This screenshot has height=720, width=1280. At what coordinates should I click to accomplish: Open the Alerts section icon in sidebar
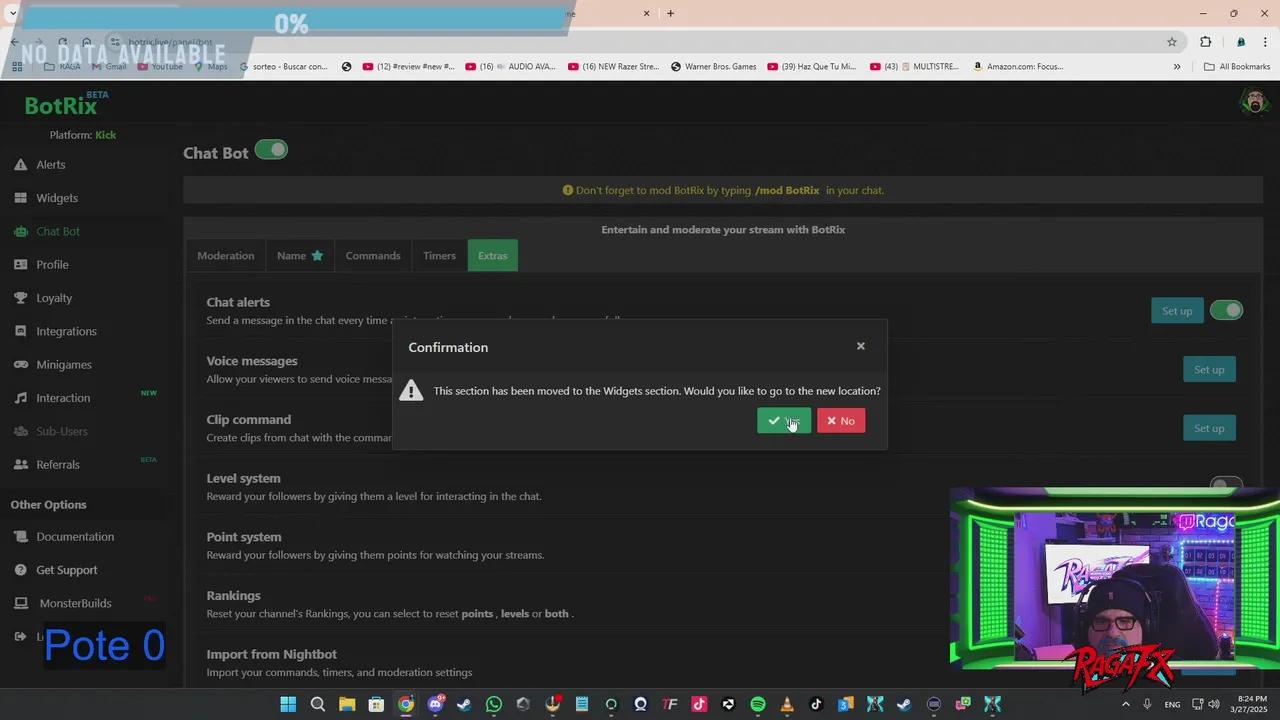tap(20, 165)
